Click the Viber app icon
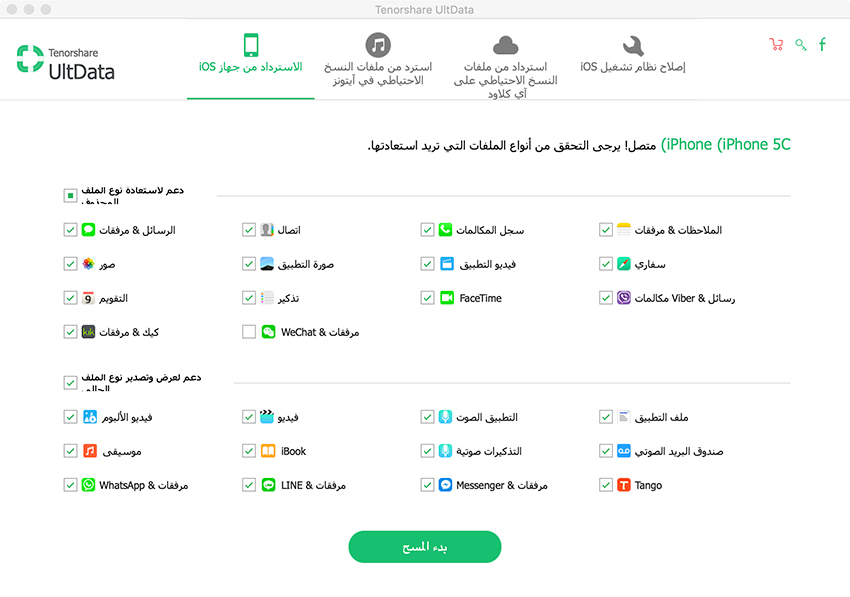850x597 pixels. coord(624,298)
